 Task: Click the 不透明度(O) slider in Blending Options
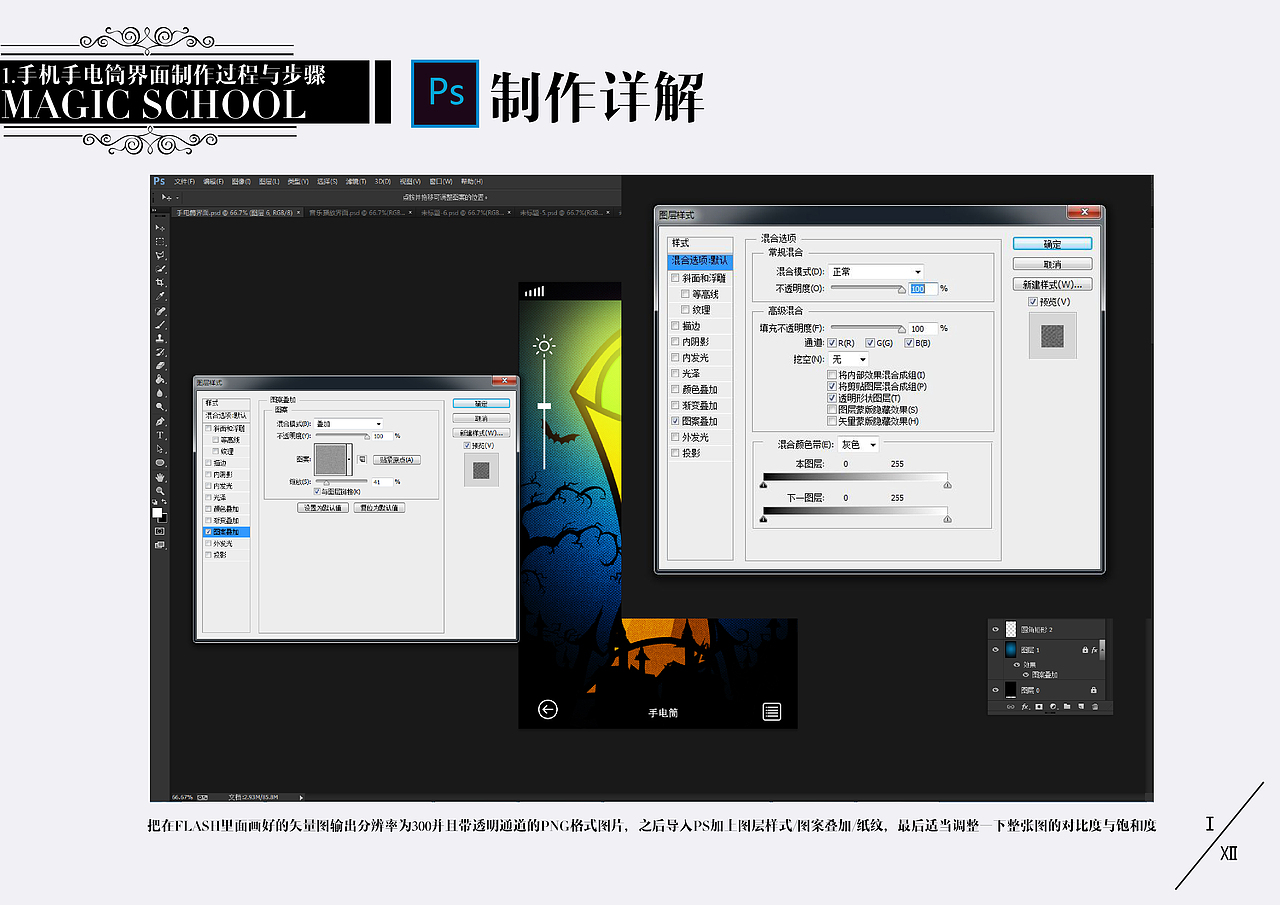(x=868, y=289)
